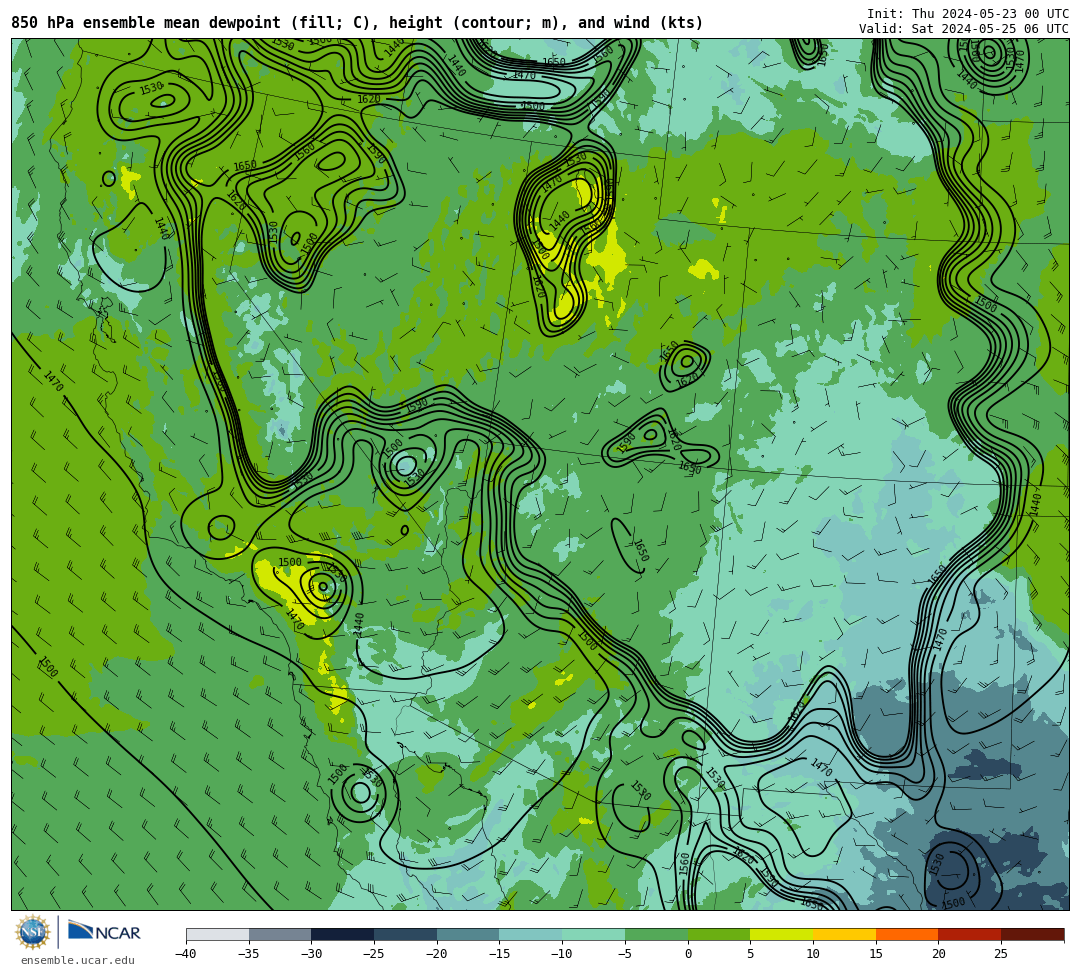The width and height of the screenshot is (1080, 973).
Task: Select the Valid time line 'Sat 2024-05-25 06 UTC'
Action: (x=964, y=29)
